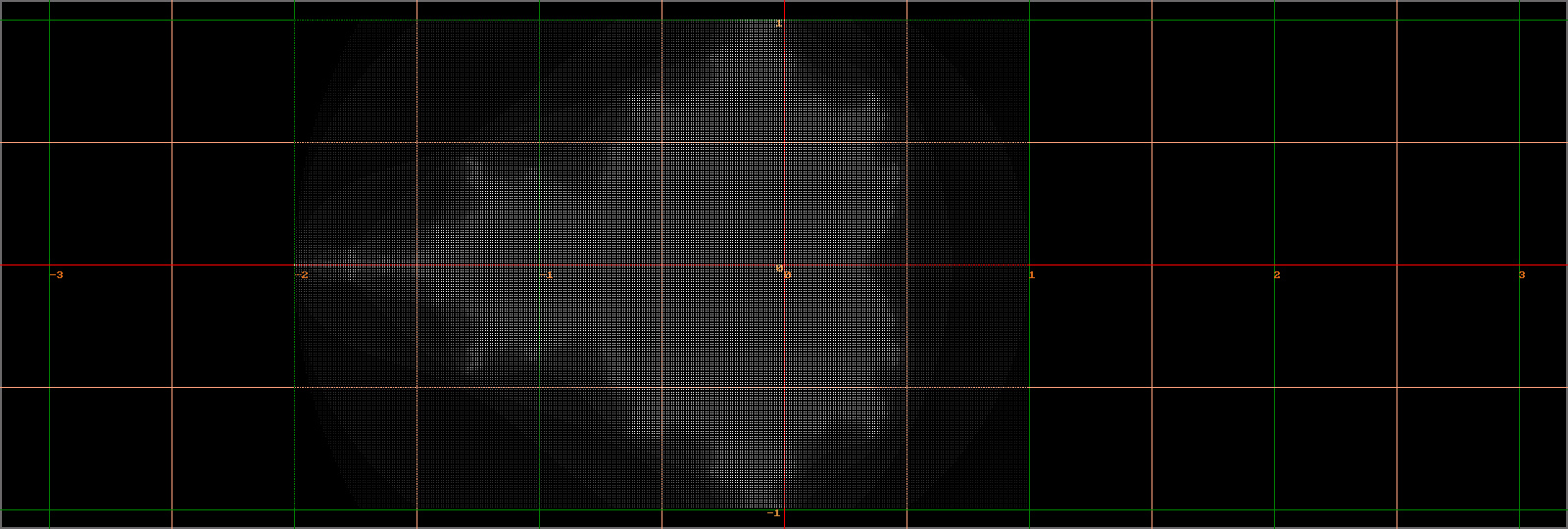Click where the x=1 green line meets the x-axis
1568x529 pixels.
point(1029,264)
